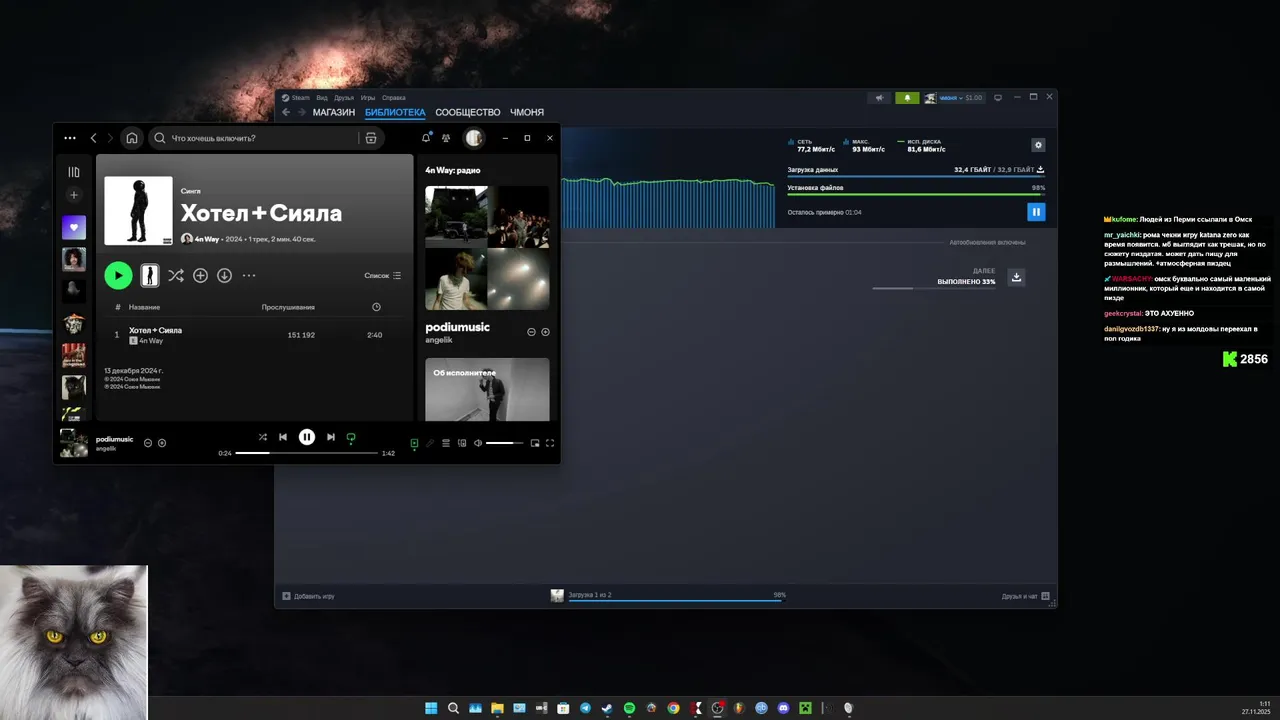
Task: Open 'Об исполнителе' artist card
Action: click(x=487, y=389)
